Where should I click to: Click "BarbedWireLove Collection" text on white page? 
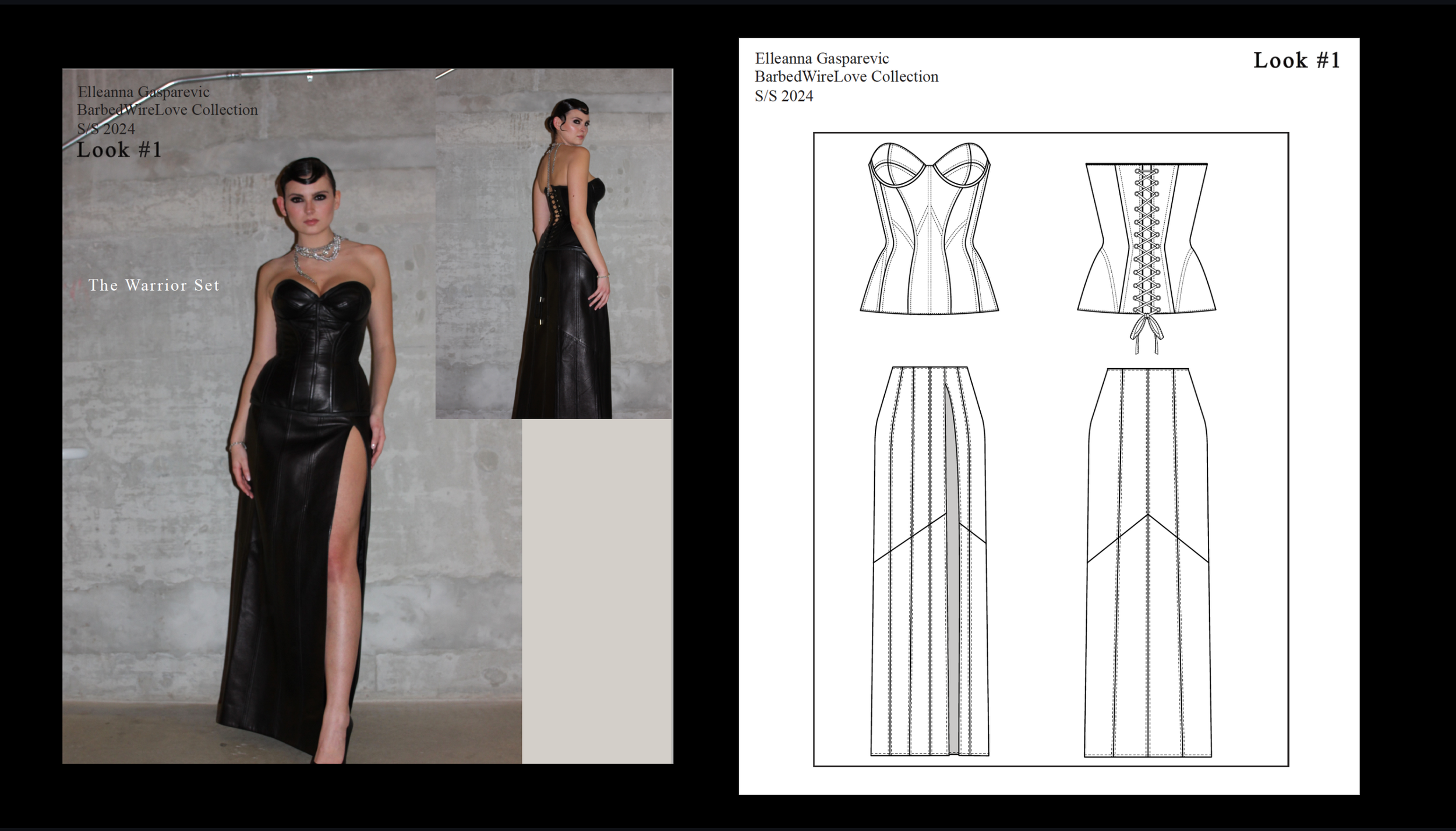[846, 77]
